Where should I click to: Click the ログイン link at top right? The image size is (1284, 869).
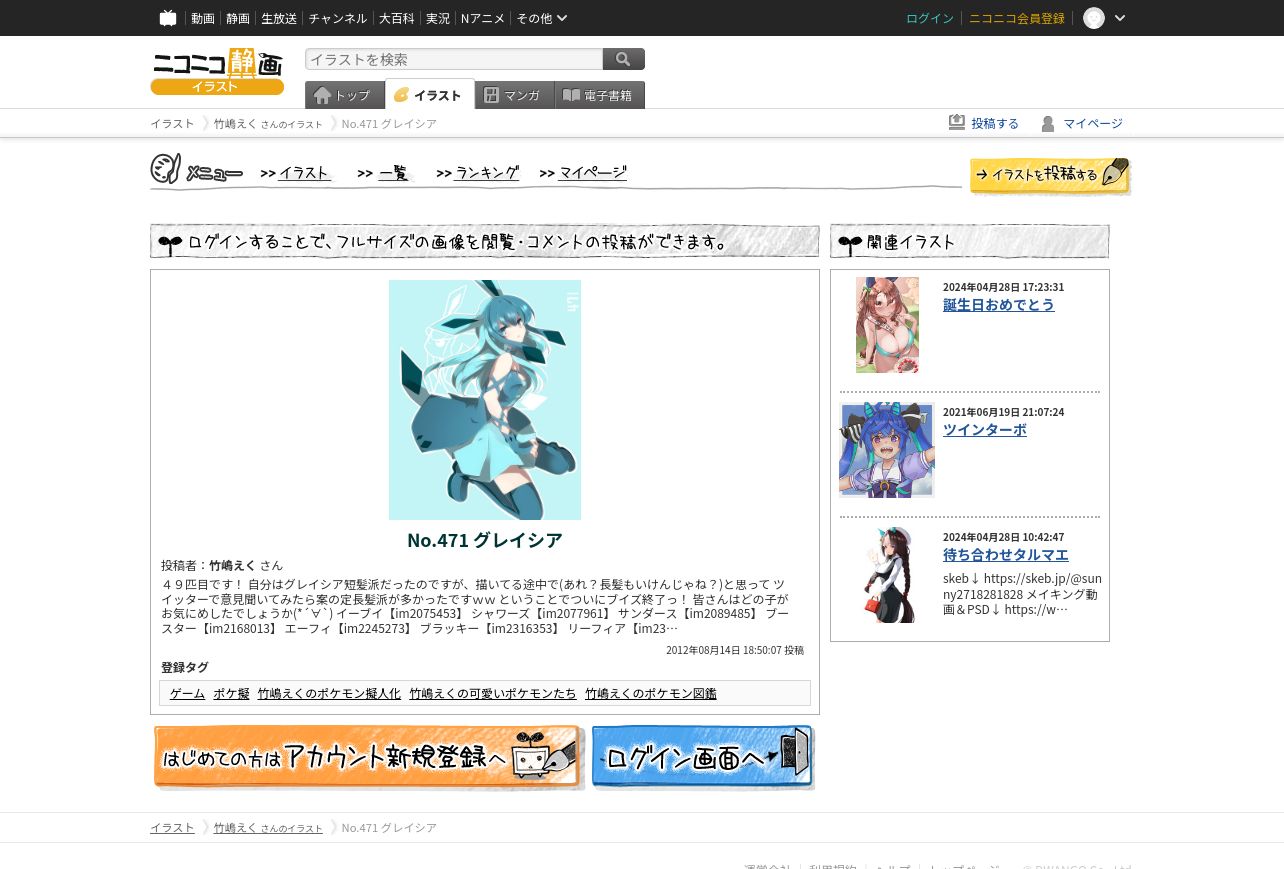click(x=930, y=18)
